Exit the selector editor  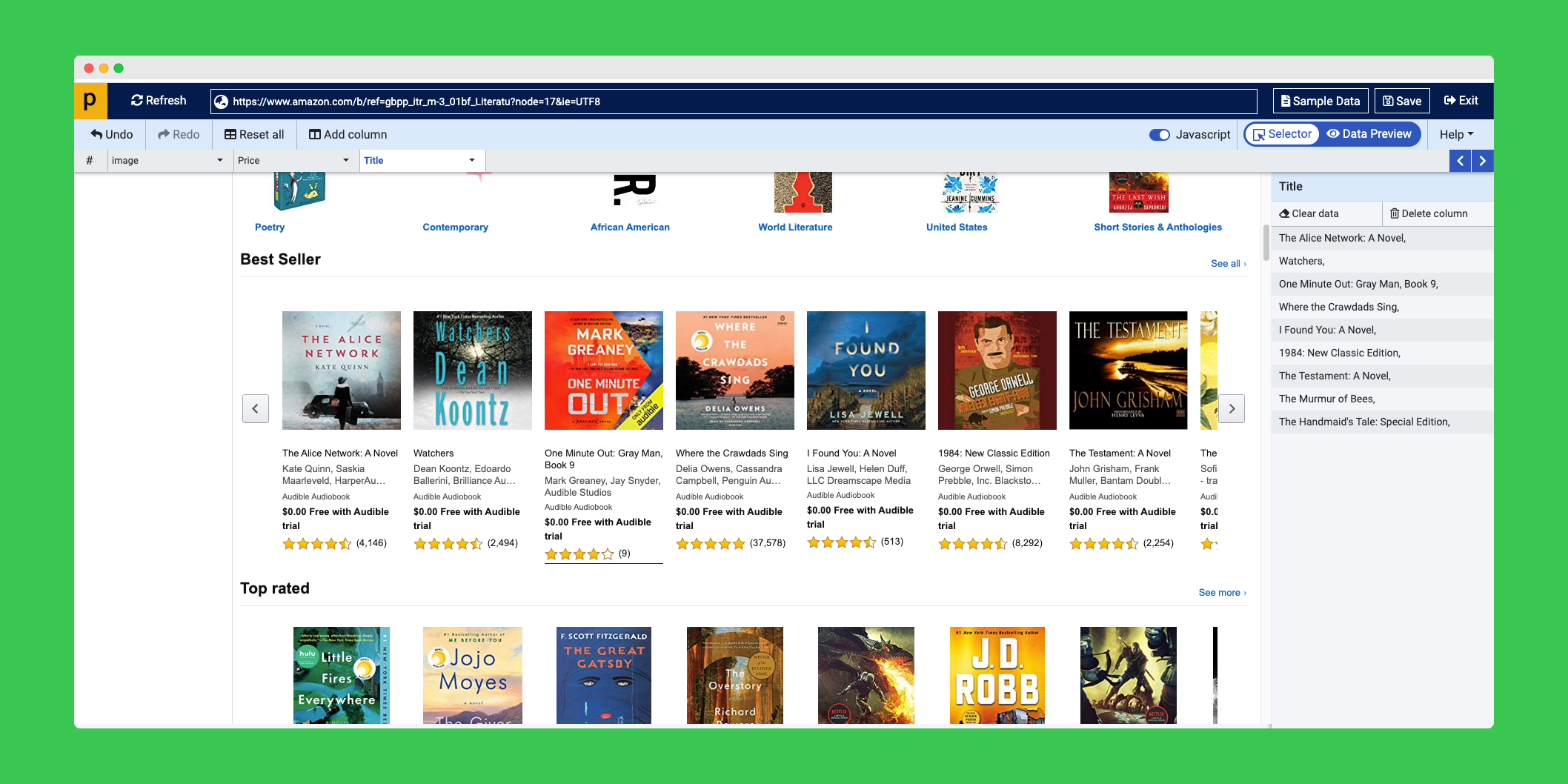click(1461, 101)
